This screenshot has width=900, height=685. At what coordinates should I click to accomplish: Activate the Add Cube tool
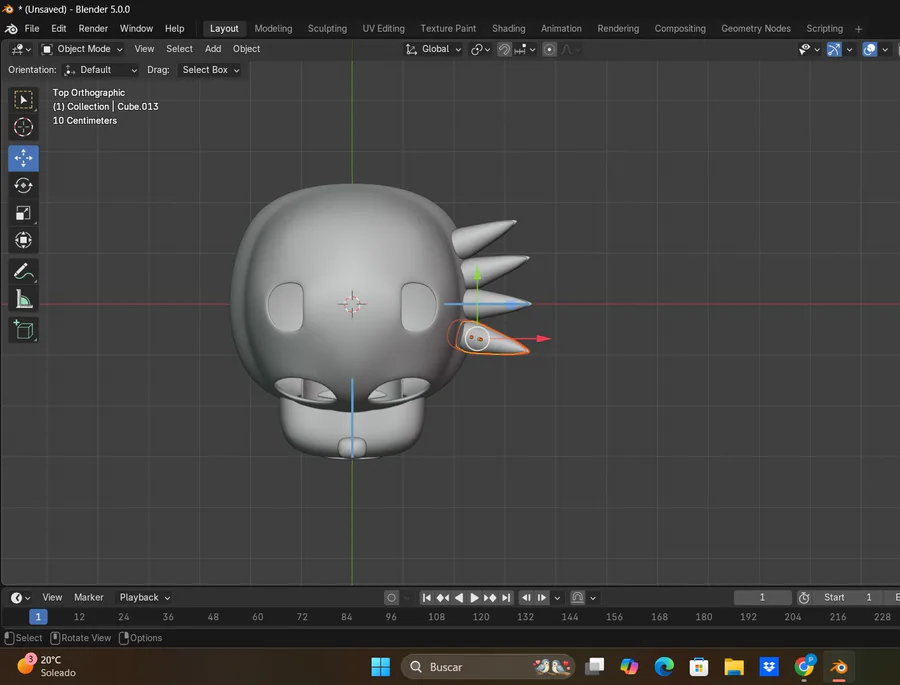(x=24, y=329)
